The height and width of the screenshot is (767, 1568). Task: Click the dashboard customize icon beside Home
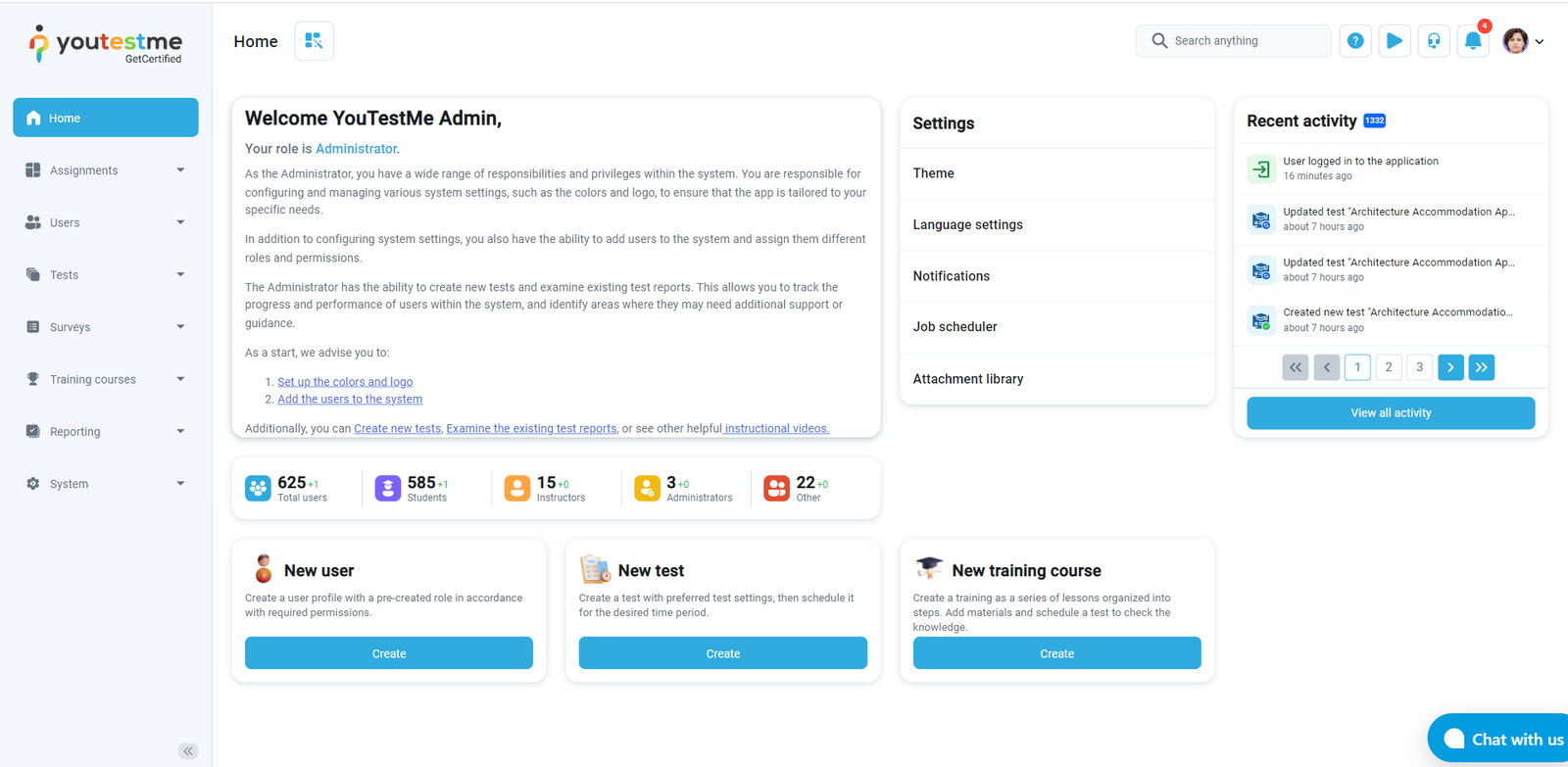pos(314,41)
